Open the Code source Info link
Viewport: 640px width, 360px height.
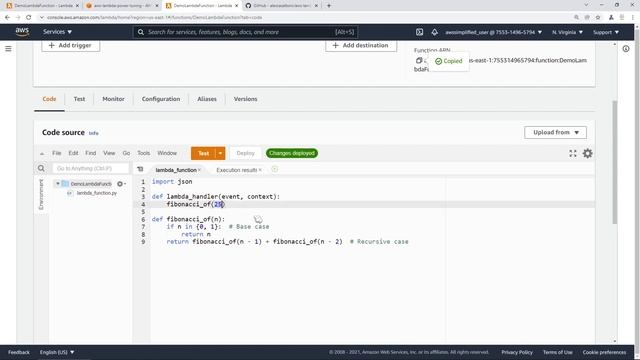click(93, 133)
